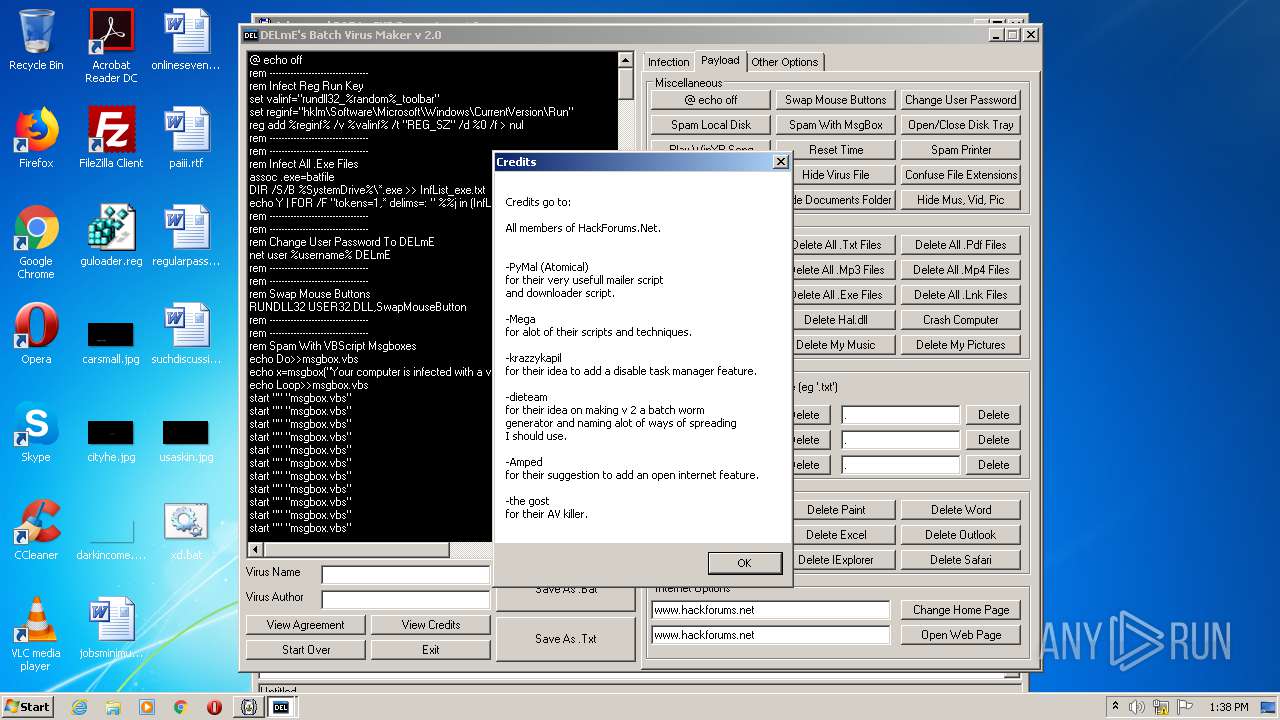
Task: Select the paiii.rtf document icon
Action: pyautogui.click(x=186, y=138)
